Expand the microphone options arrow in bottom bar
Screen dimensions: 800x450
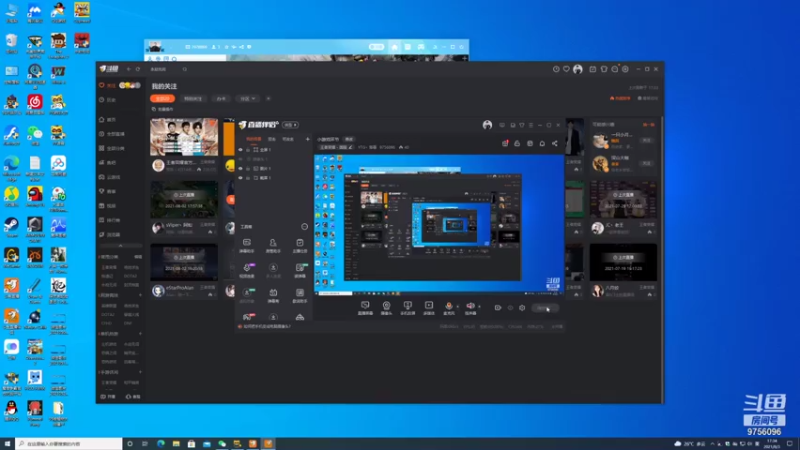point(457,307)
